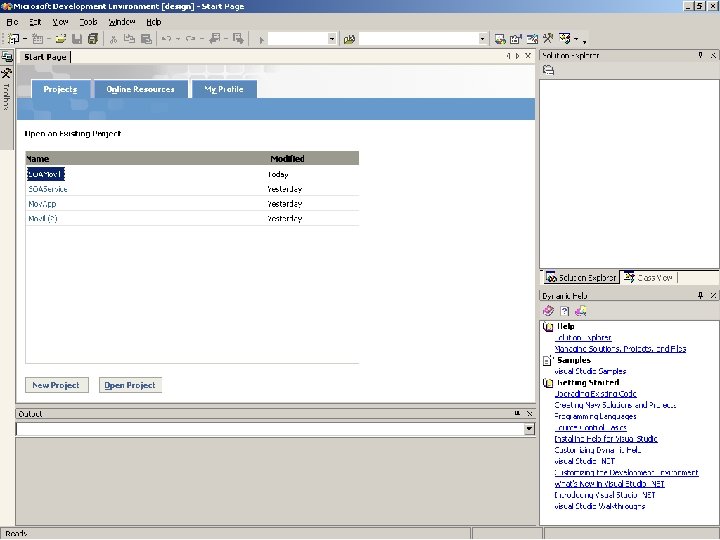
Task: Open the Output pane source dropdown
Action: 529,429
